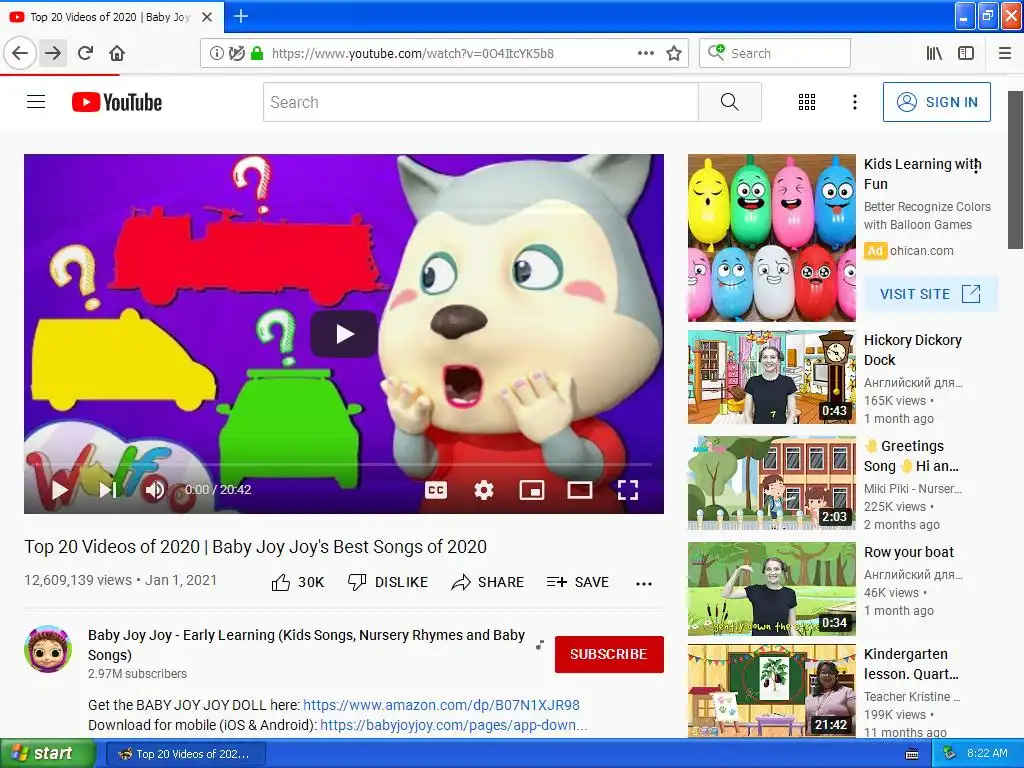Go to the YouTube home logo

tap(117, 103)
